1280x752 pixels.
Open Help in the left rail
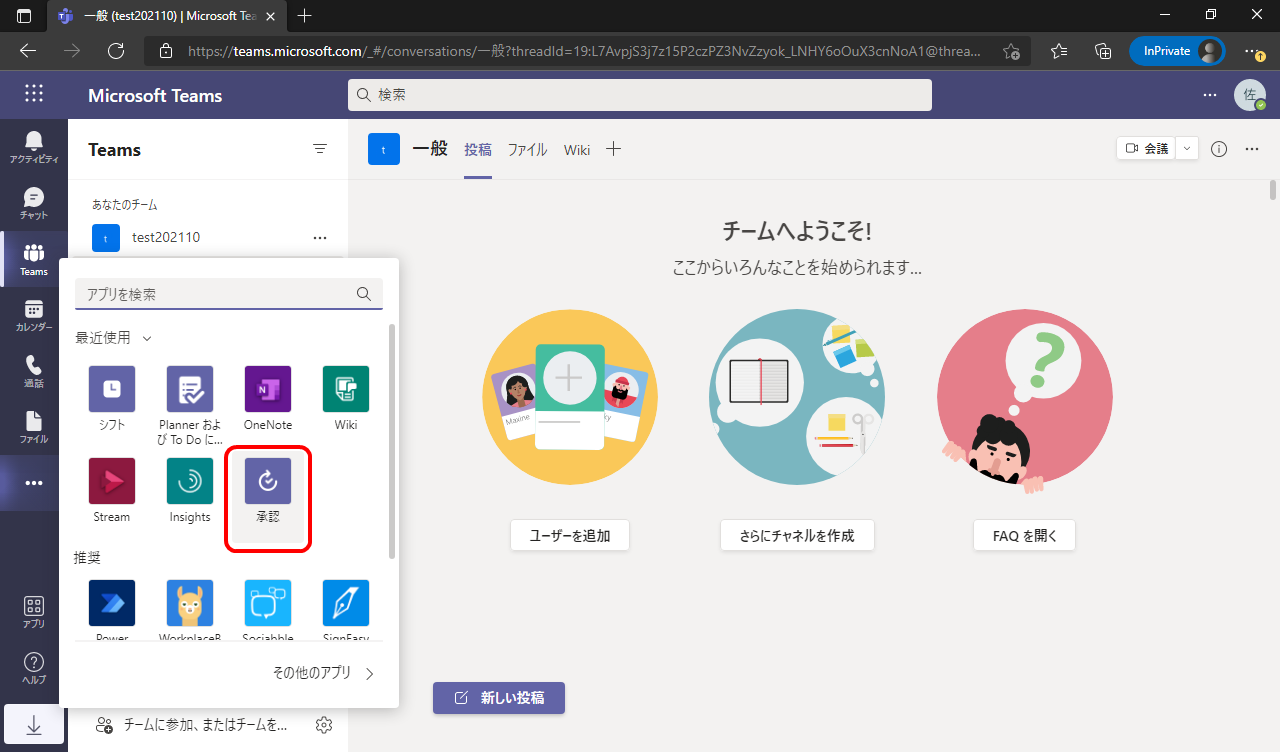click(x=34, y=668)
